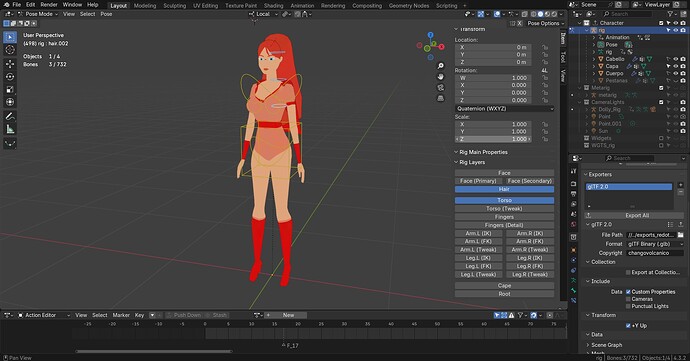Hide the Capa object in viewport
Image resolution: width=690 pixels, height=361 pixels.
click(675, 66)
